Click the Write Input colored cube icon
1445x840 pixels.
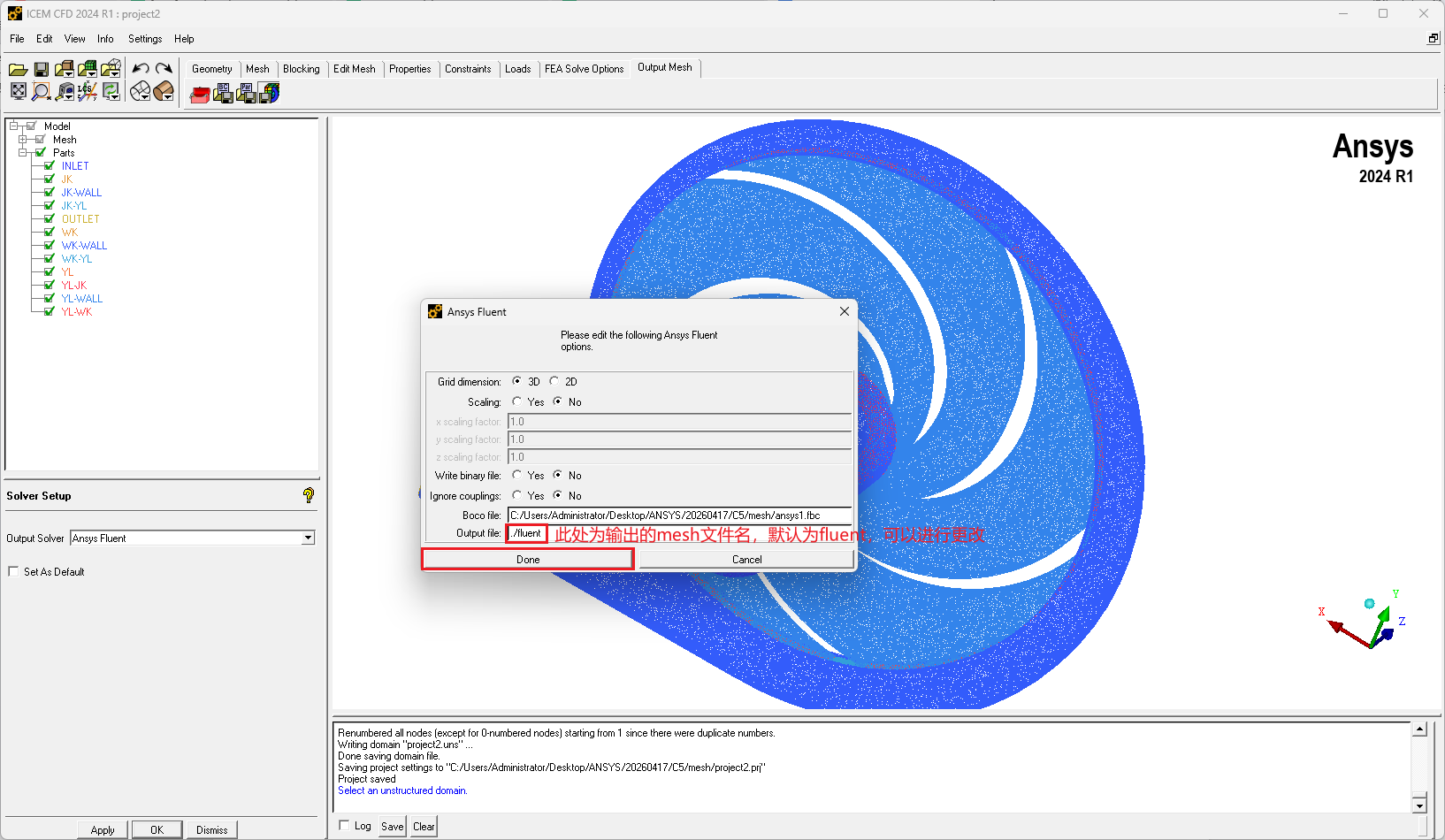click(x=270, y=93)
